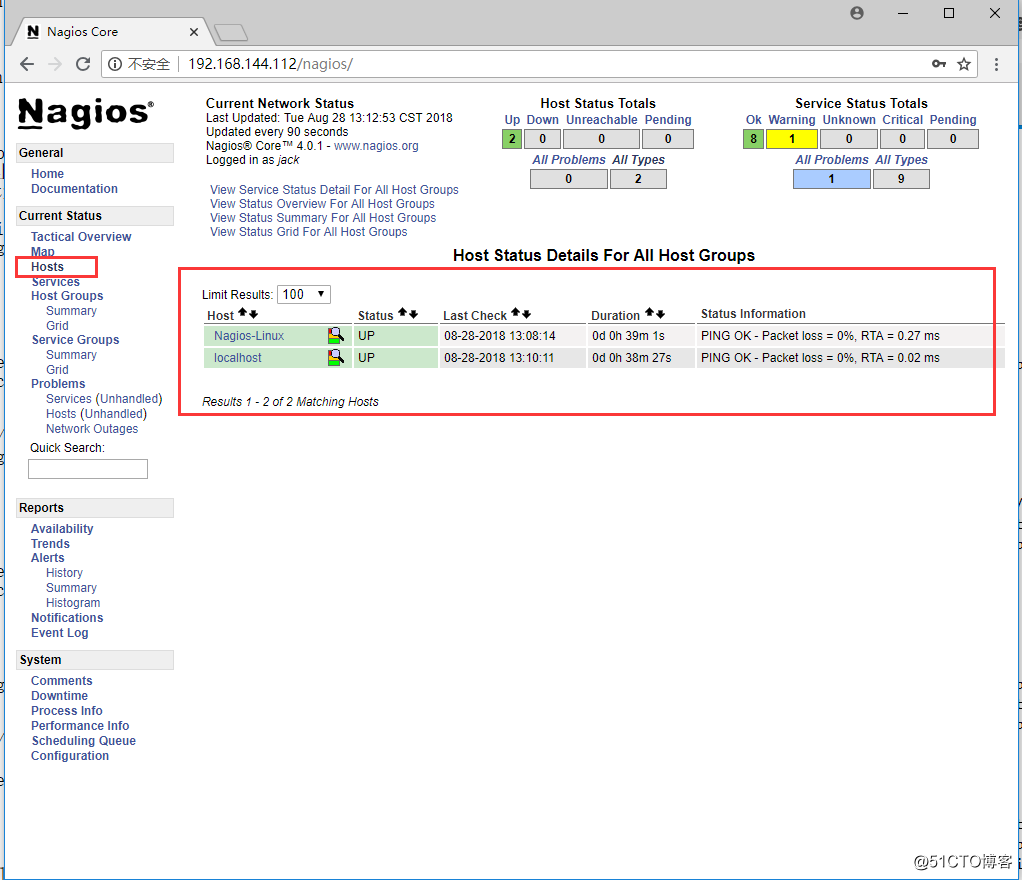
Task: Sort Duration ascending arrow
Action: point(649,312)
